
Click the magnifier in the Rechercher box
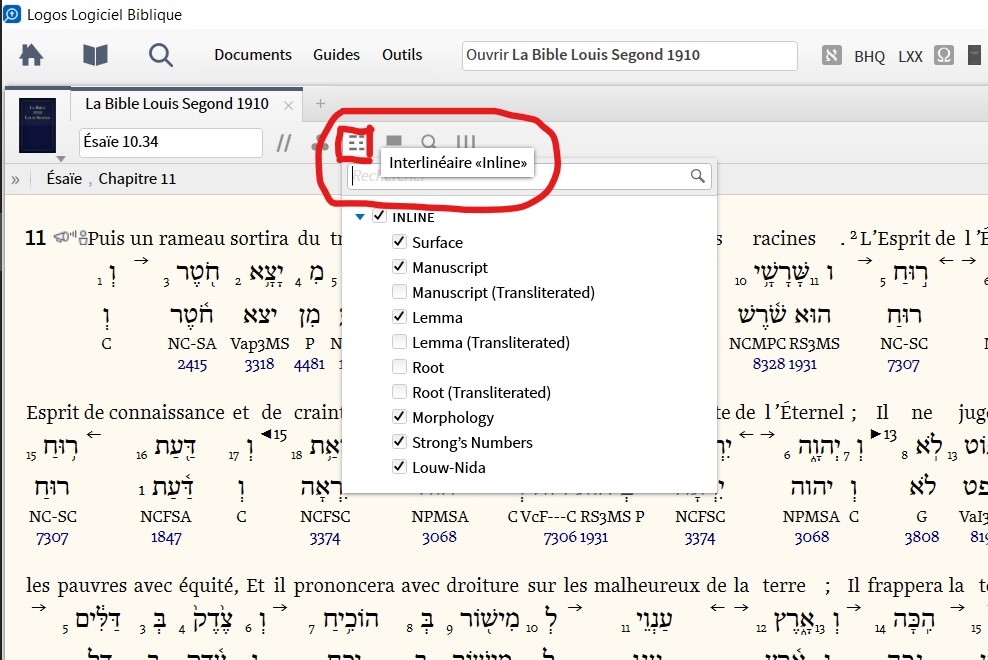pos(698,176)
